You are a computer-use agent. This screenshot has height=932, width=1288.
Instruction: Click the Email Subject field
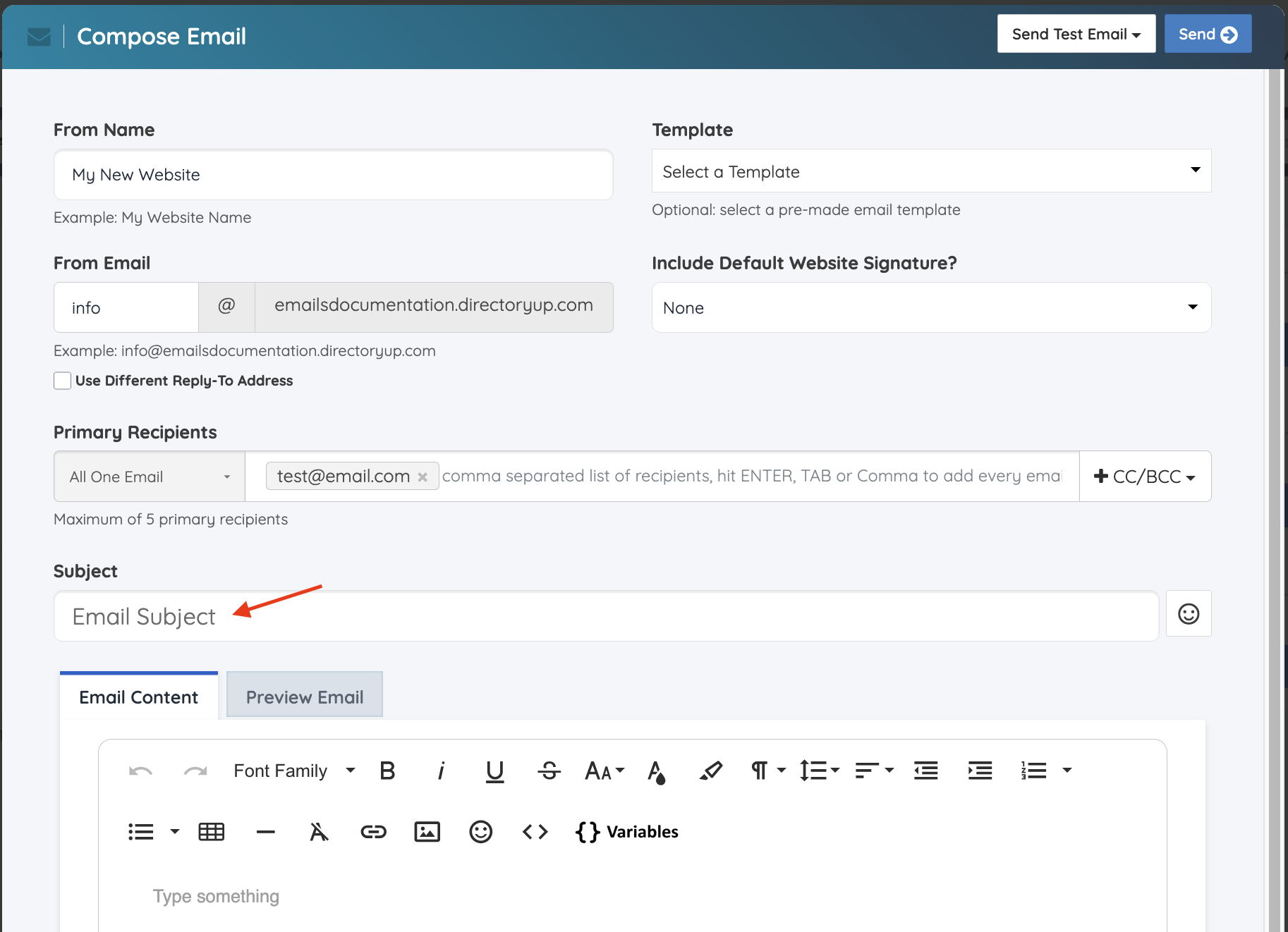(606, 616)
